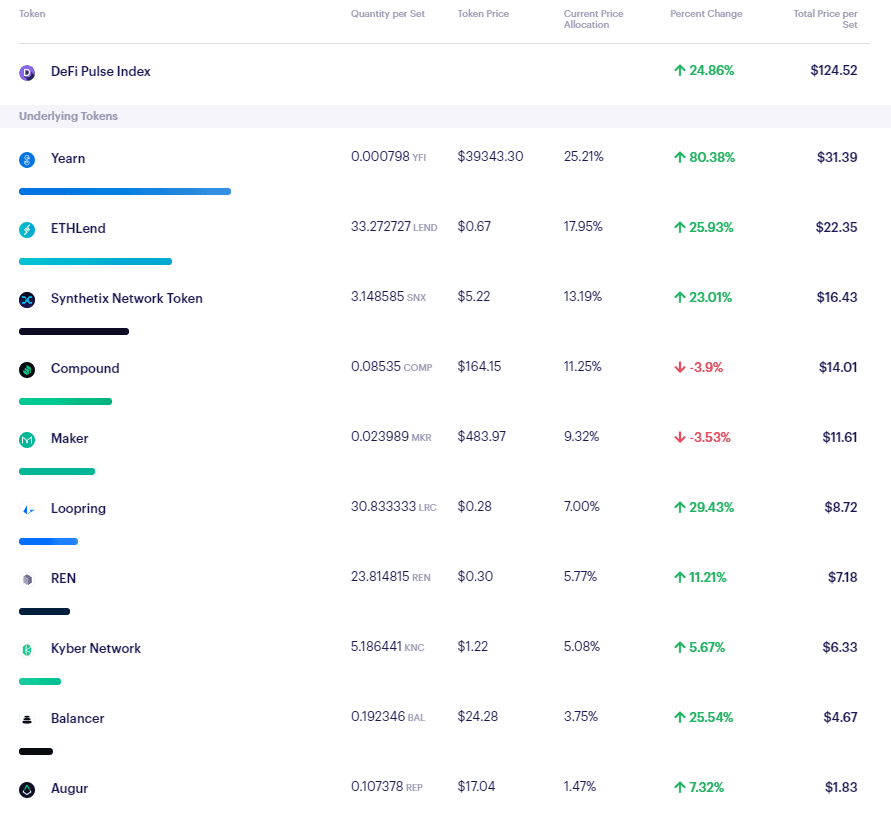The height and width of the screenshot is (814, 891).
Task: Click the 13.19% Synthetix allocation value
Action: (582, 297)
